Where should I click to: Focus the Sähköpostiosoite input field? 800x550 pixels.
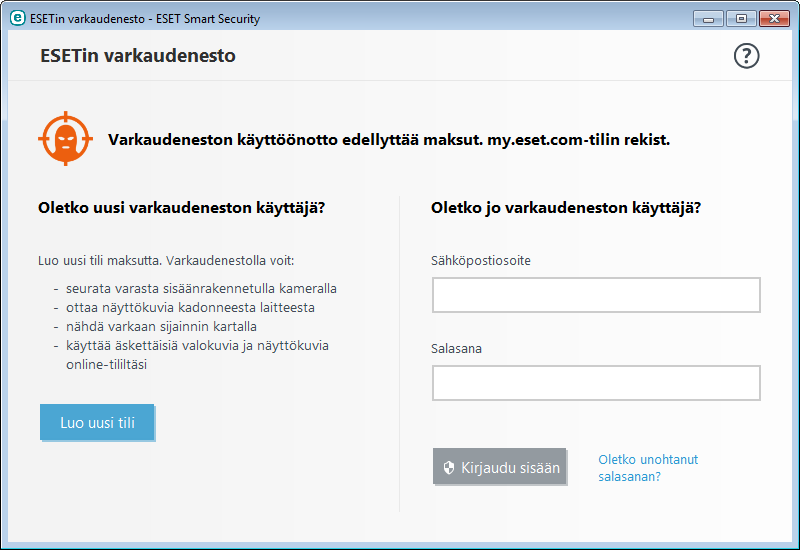tap(596, 295)
